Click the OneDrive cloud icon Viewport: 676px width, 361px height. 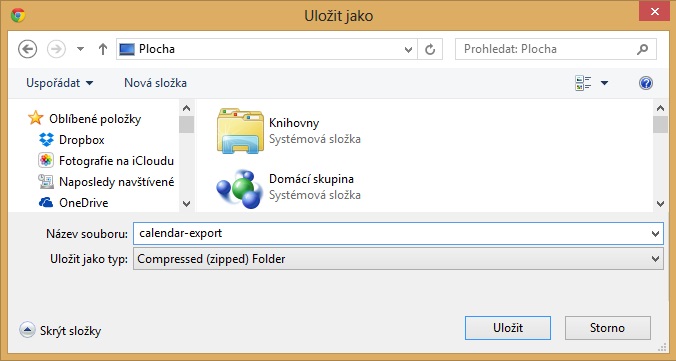point(46,202)
